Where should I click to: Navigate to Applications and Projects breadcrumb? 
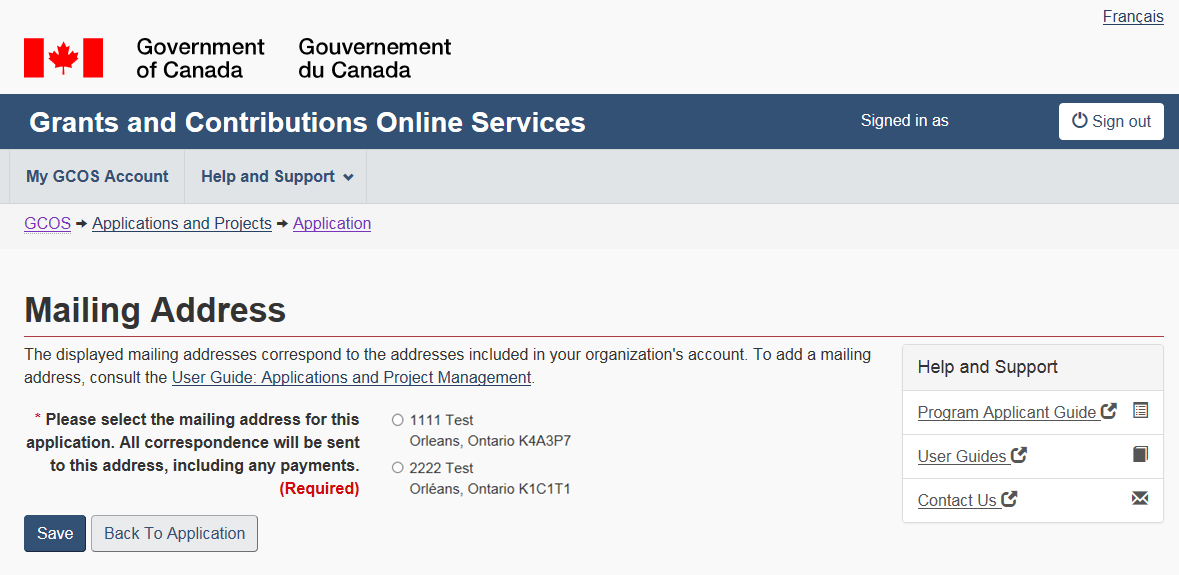(182, 223)
